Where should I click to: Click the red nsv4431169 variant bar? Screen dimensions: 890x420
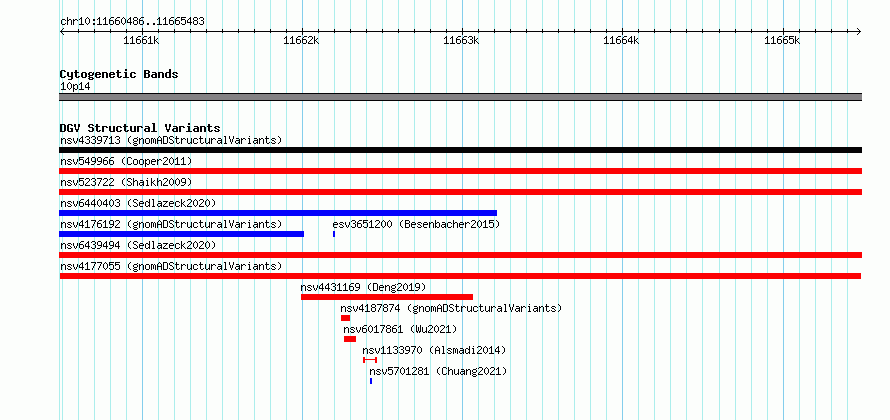[x=387, y=297]
